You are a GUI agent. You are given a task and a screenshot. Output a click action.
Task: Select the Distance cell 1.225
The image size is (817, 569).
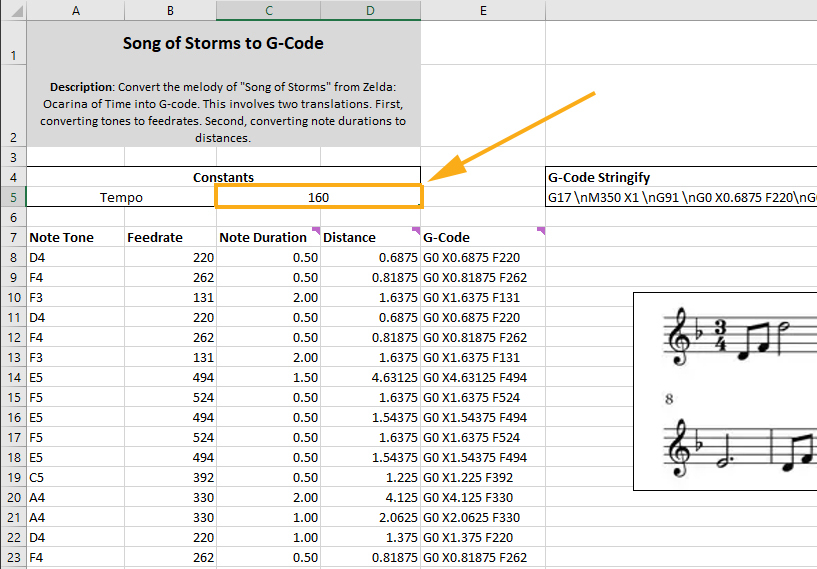coord(370,477)
